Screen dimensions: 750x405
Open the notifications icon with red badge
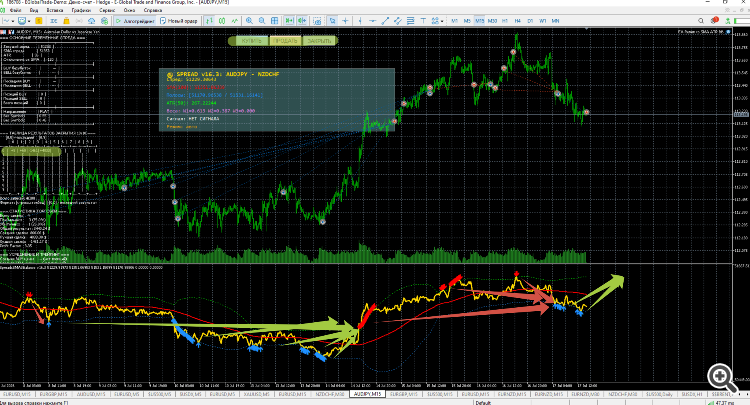pos(715,21)
